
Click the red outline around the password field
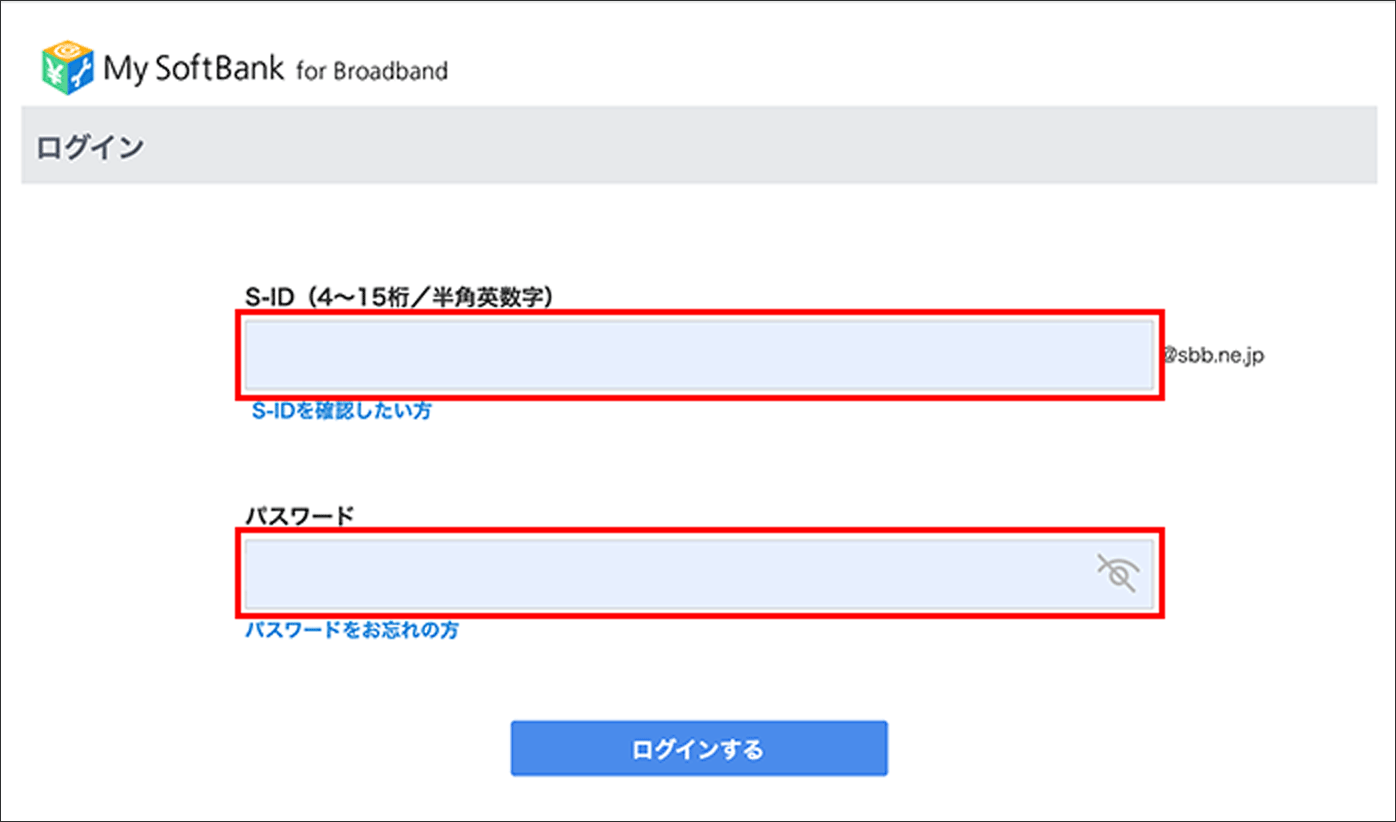tap(700, 532)
